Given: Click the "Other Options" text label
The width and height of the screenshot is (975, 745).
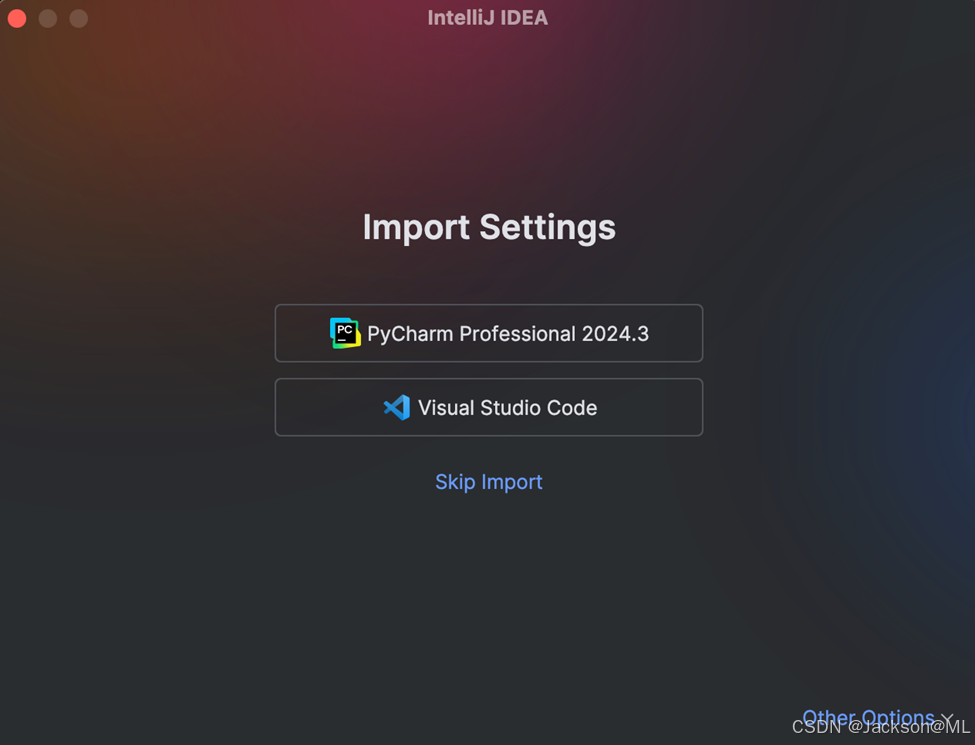Looking at the screenshot, I should (x=868, y=718).
